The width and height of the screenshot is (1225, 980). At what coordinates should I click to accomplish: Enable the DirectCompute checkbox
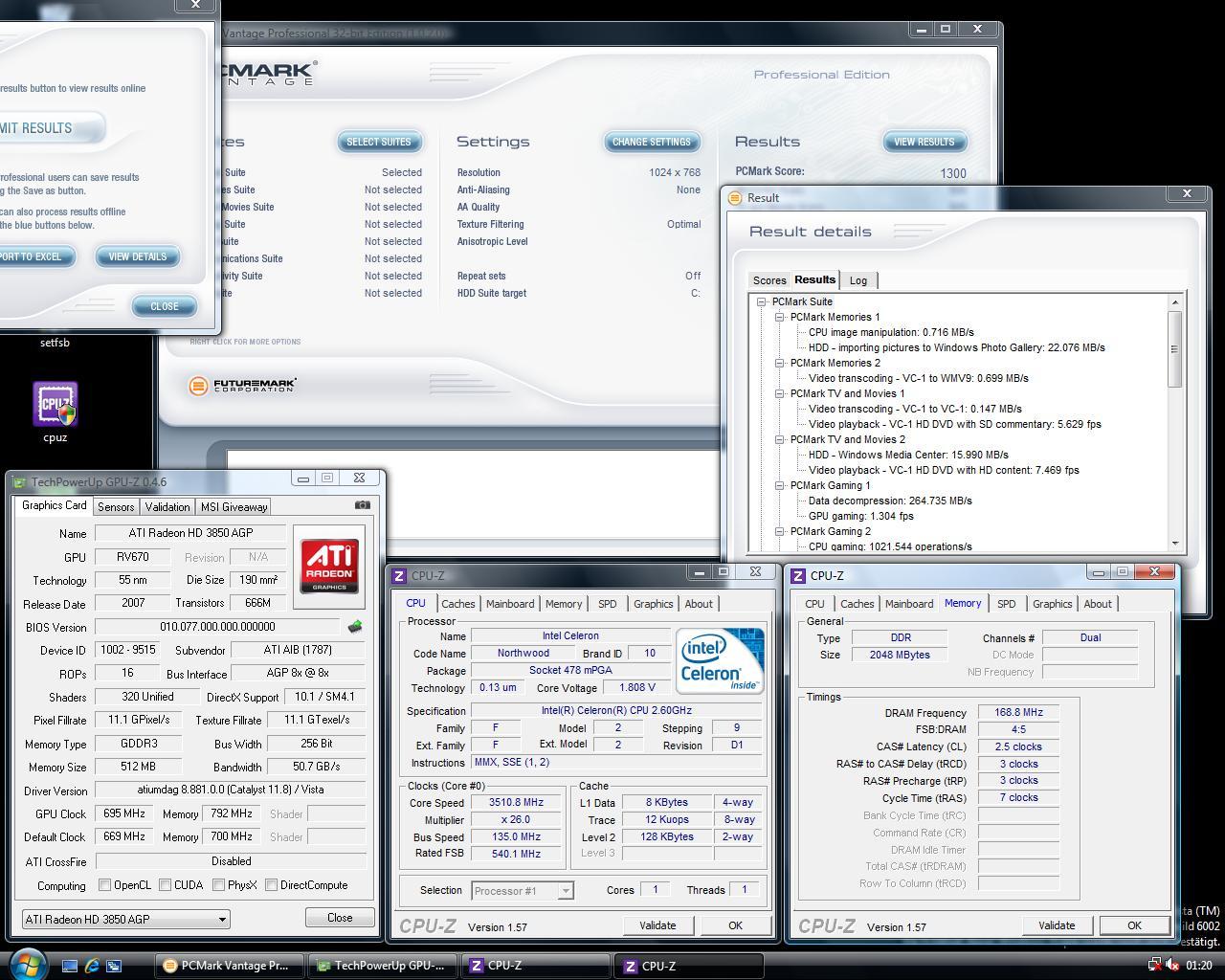(x=272, y=885)
